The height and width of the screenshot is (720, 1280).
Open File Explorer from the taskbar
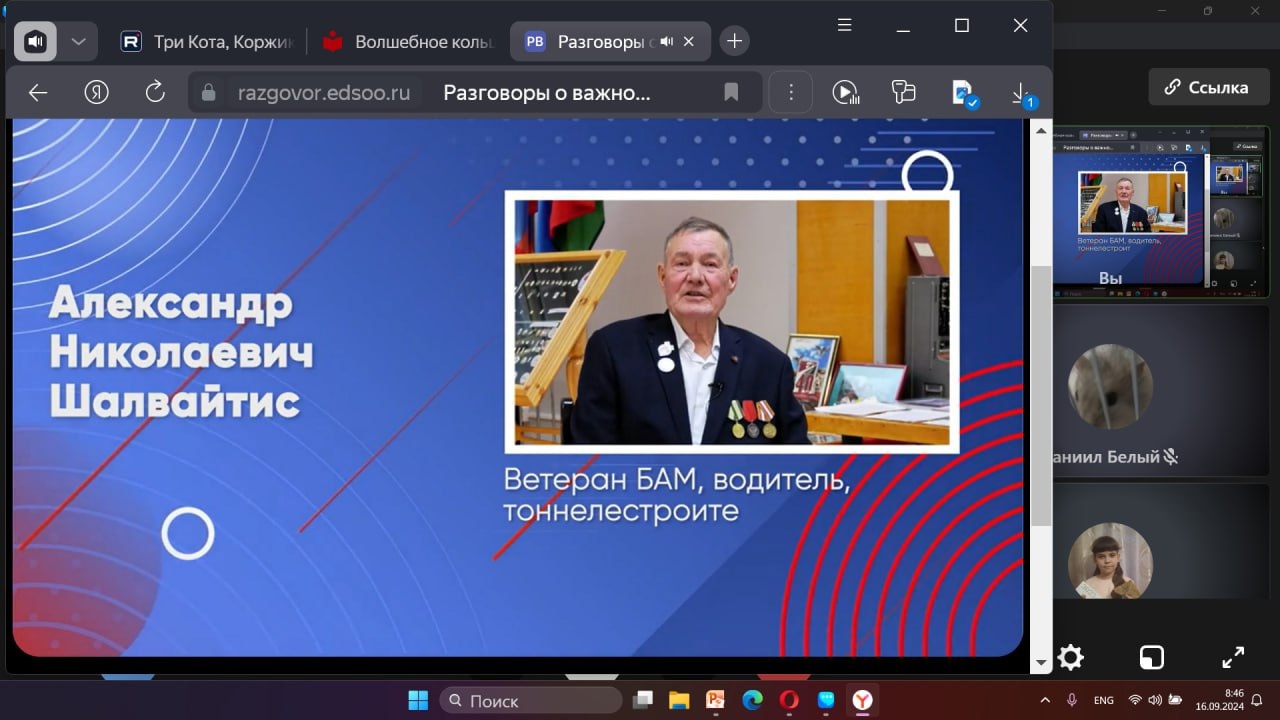(x=679, y=700)
